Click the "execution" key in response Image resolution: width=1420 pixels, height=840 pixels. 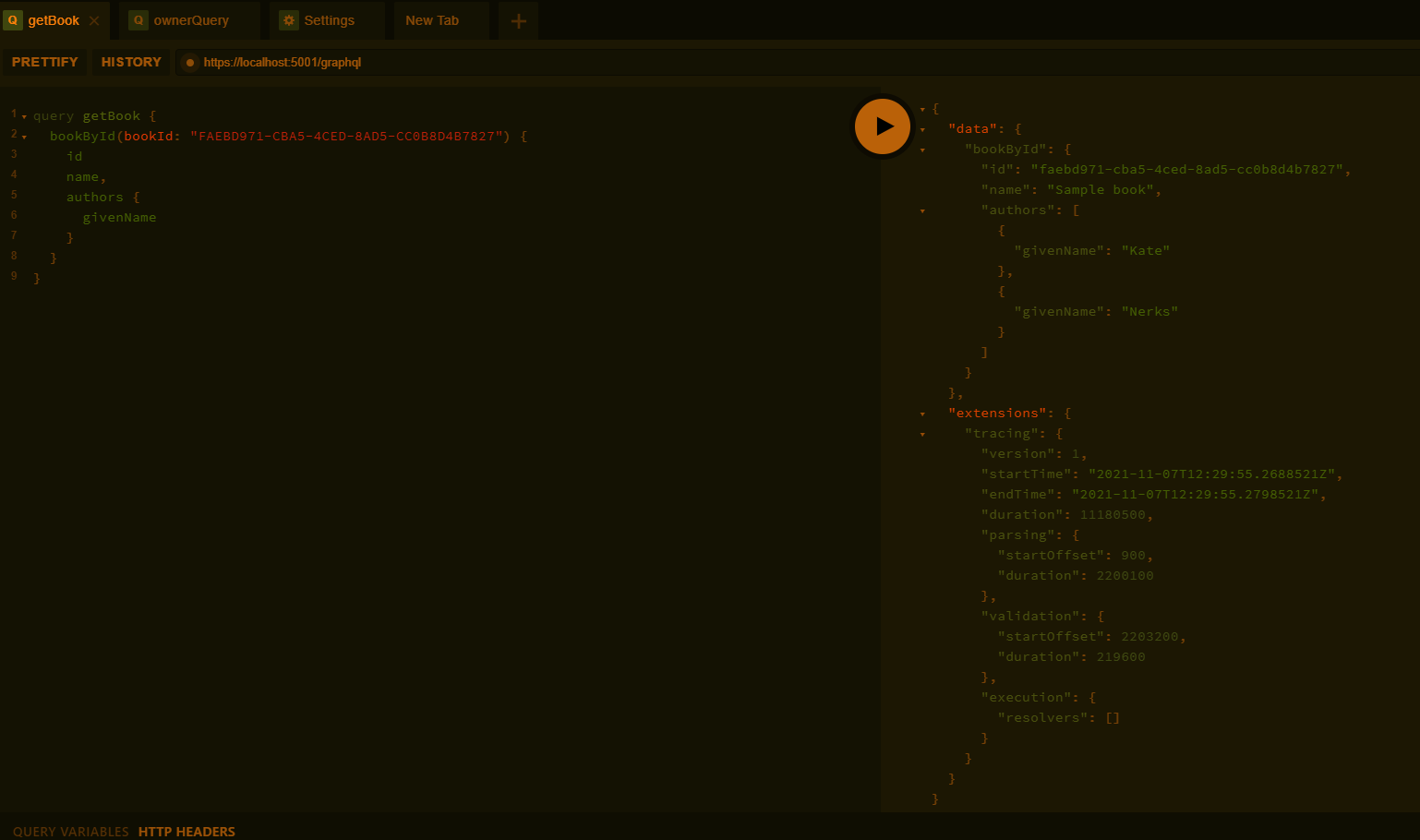pos(1027,697)
